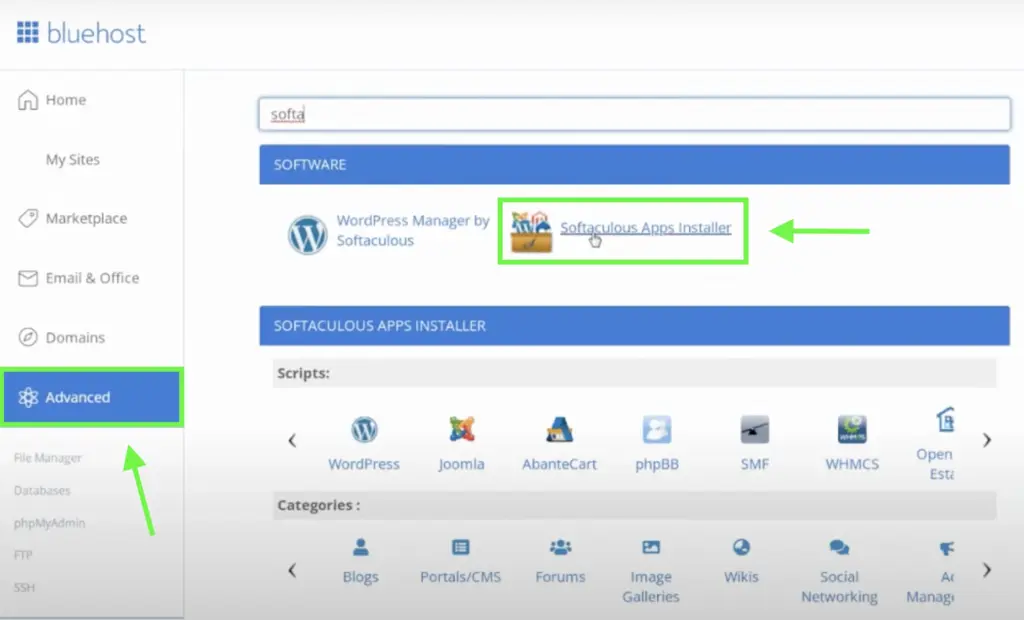Open File Manager under Advanced
The image size is (1024, 620).
(48, 458)
